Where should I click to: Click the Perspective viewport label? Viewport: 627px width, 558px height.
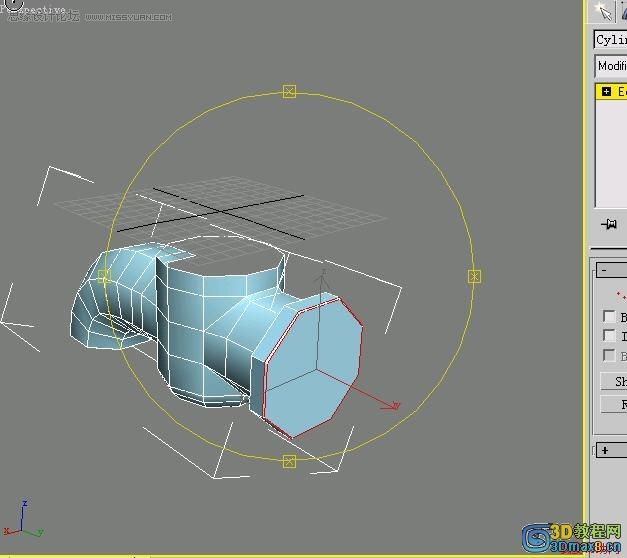pyautogui.click(x=34, y=9)
